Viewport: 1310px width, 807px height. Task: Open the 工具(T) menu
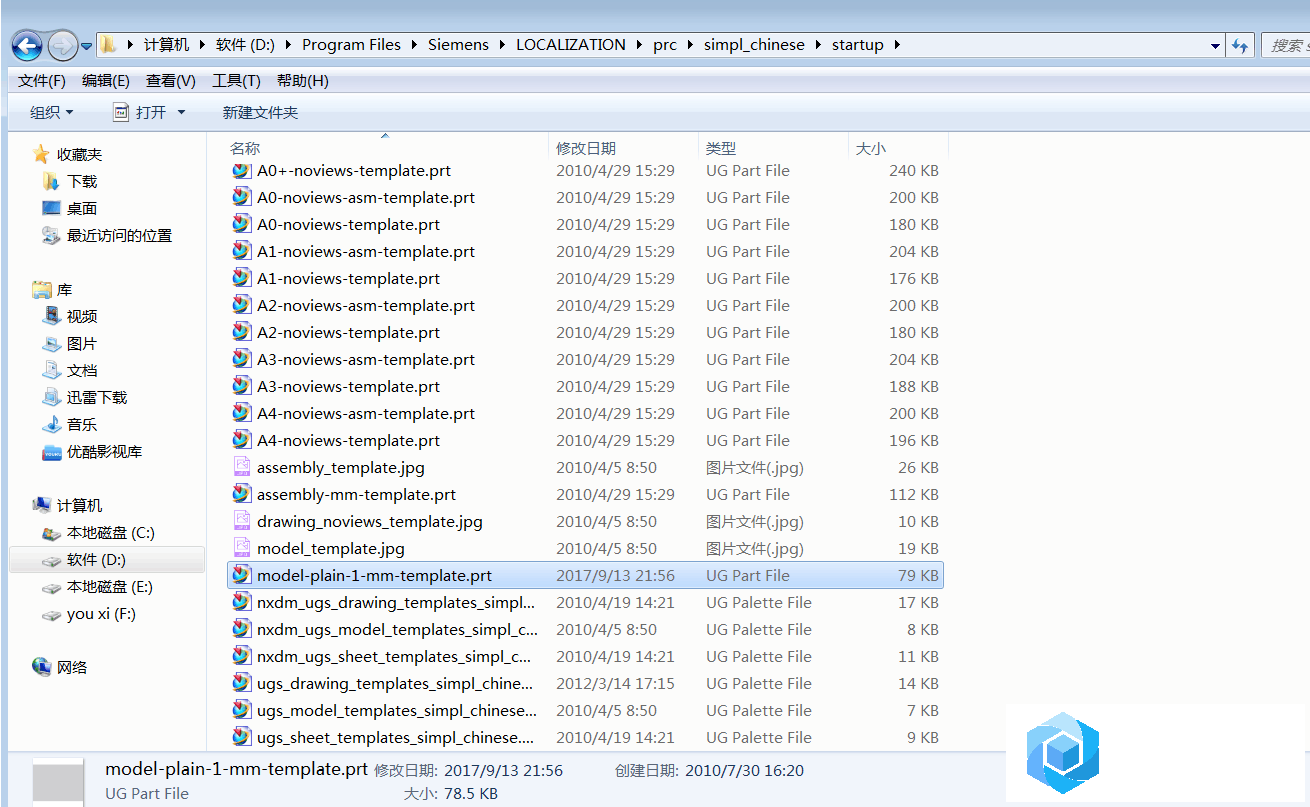(236, 81)
